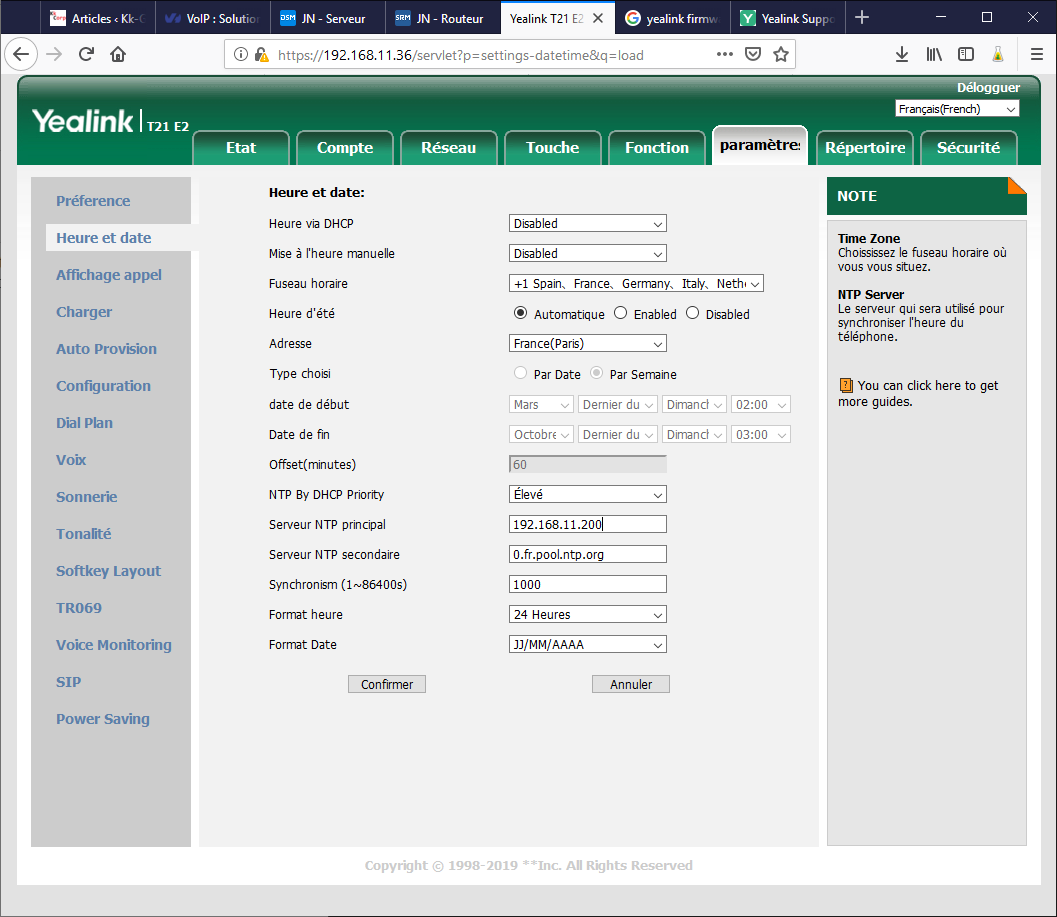This screenshot has width=1057, height=917.
Task: Open the NTP By DHCP Priority dropdown
Action: 587,495
